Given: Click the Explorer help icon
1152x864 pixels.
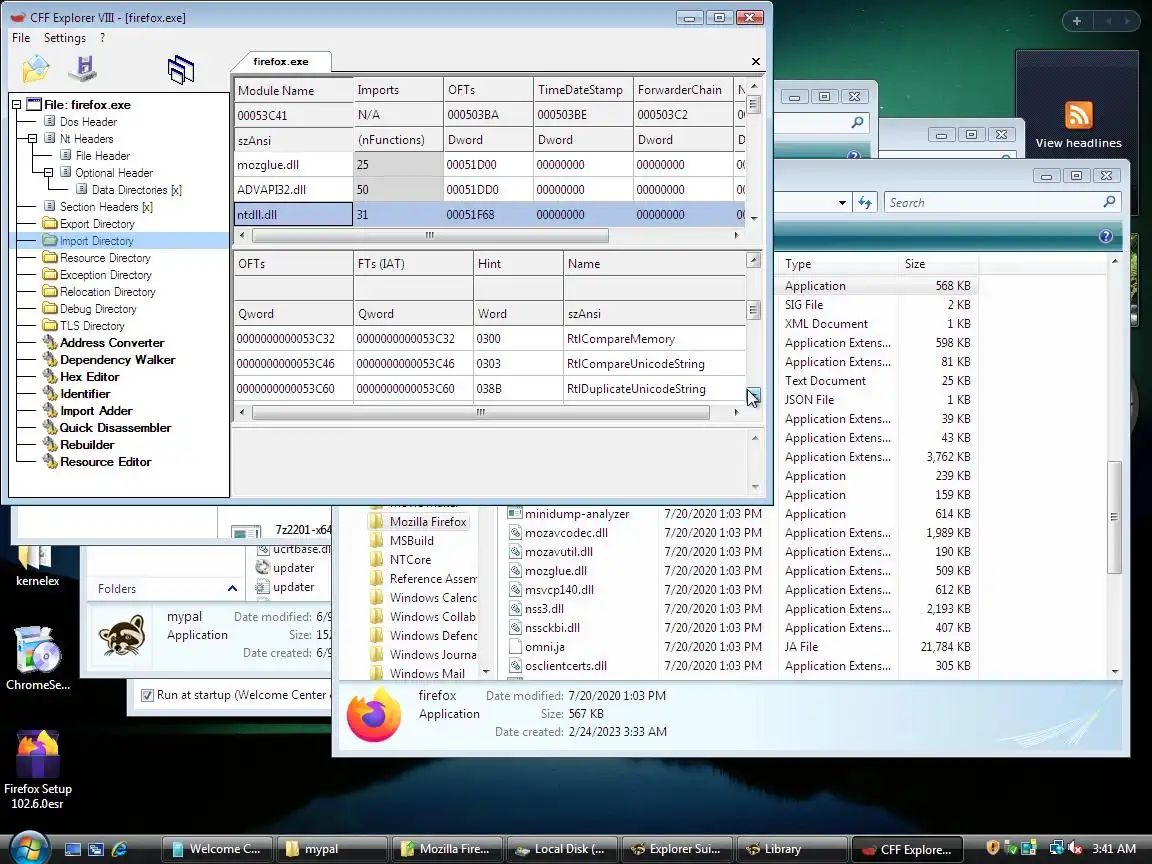Looking at the screenshot, I should click(x=1106, y=236).
